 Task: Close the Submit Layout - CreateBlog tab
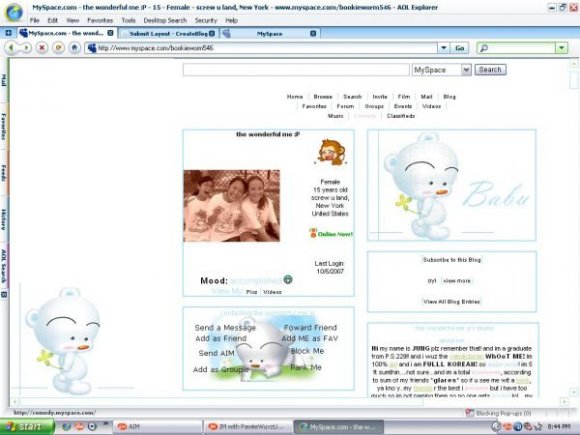click(212, 33)
